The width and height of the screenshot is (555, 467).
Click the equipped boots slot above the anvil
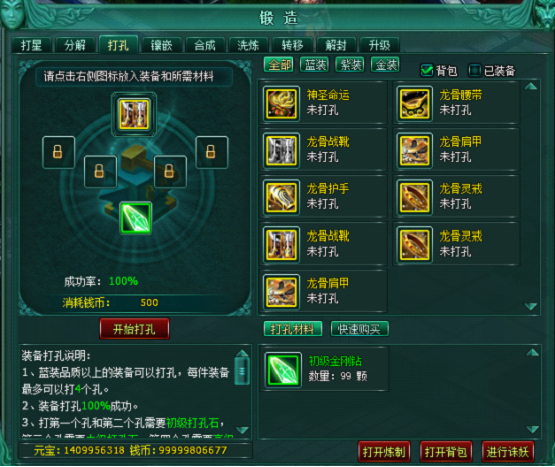[x=134, y=114]
